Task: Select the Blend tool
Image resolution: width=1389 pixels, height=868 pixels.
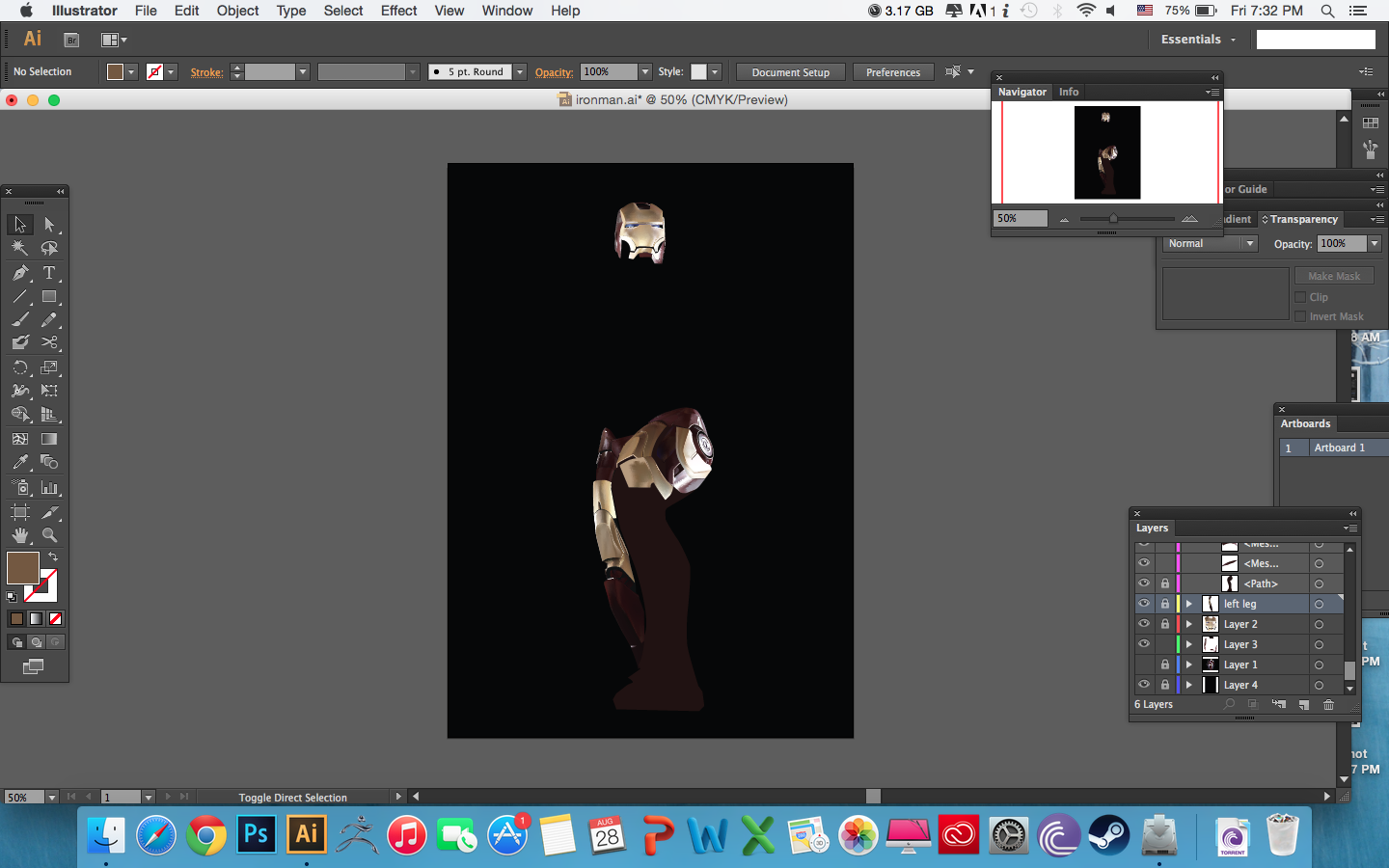Action: click(49, 462)
